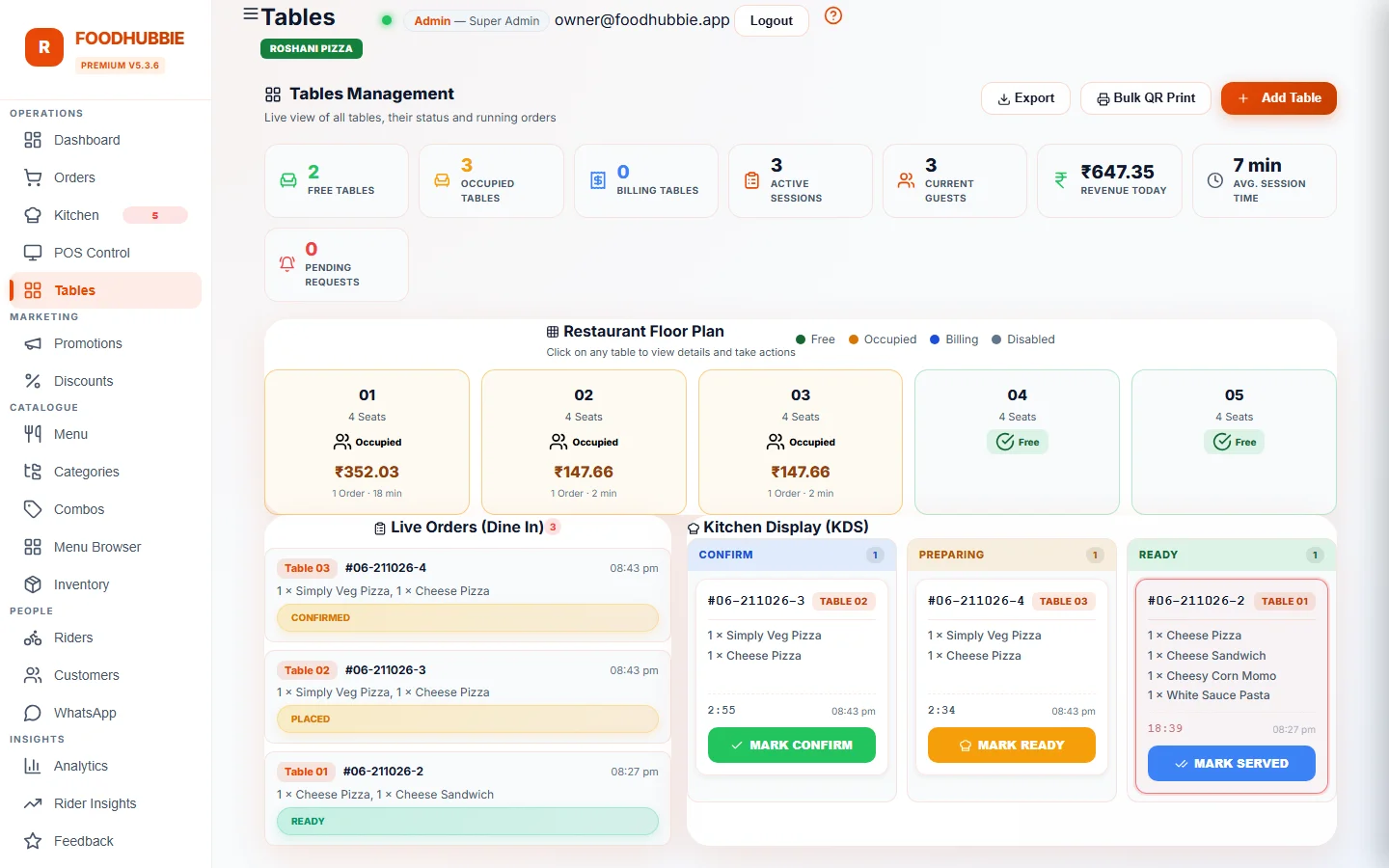Image resolution: width=1389 pixels, height=868 pixels.
Task: Click the Discounts percent icon
Action: coord(33,381)
